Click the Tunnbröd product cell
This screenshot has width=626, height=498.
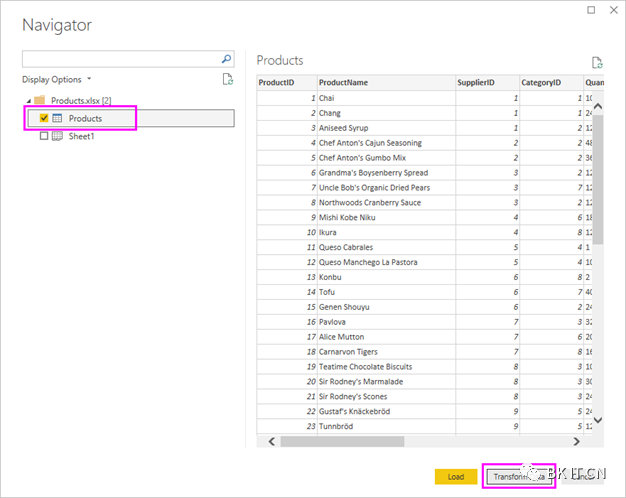click(386, 426)
